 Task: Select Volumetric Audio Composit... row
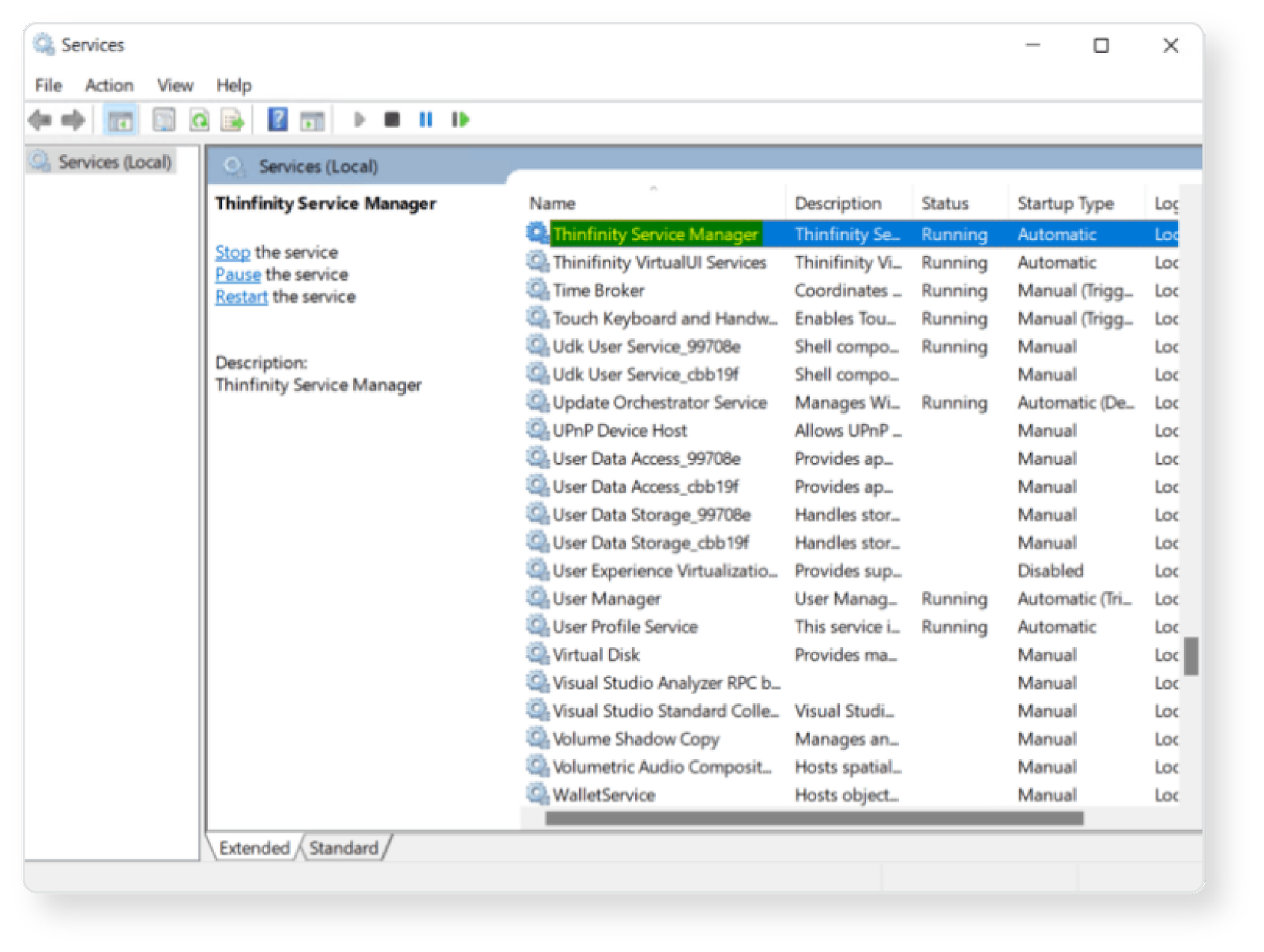click(852, 767)
